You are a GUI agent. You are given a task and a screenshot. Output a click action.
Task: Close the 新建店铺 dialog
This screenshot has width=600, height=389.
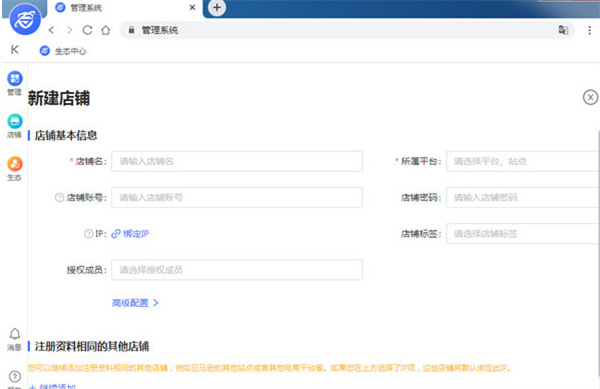click(590, 97)
